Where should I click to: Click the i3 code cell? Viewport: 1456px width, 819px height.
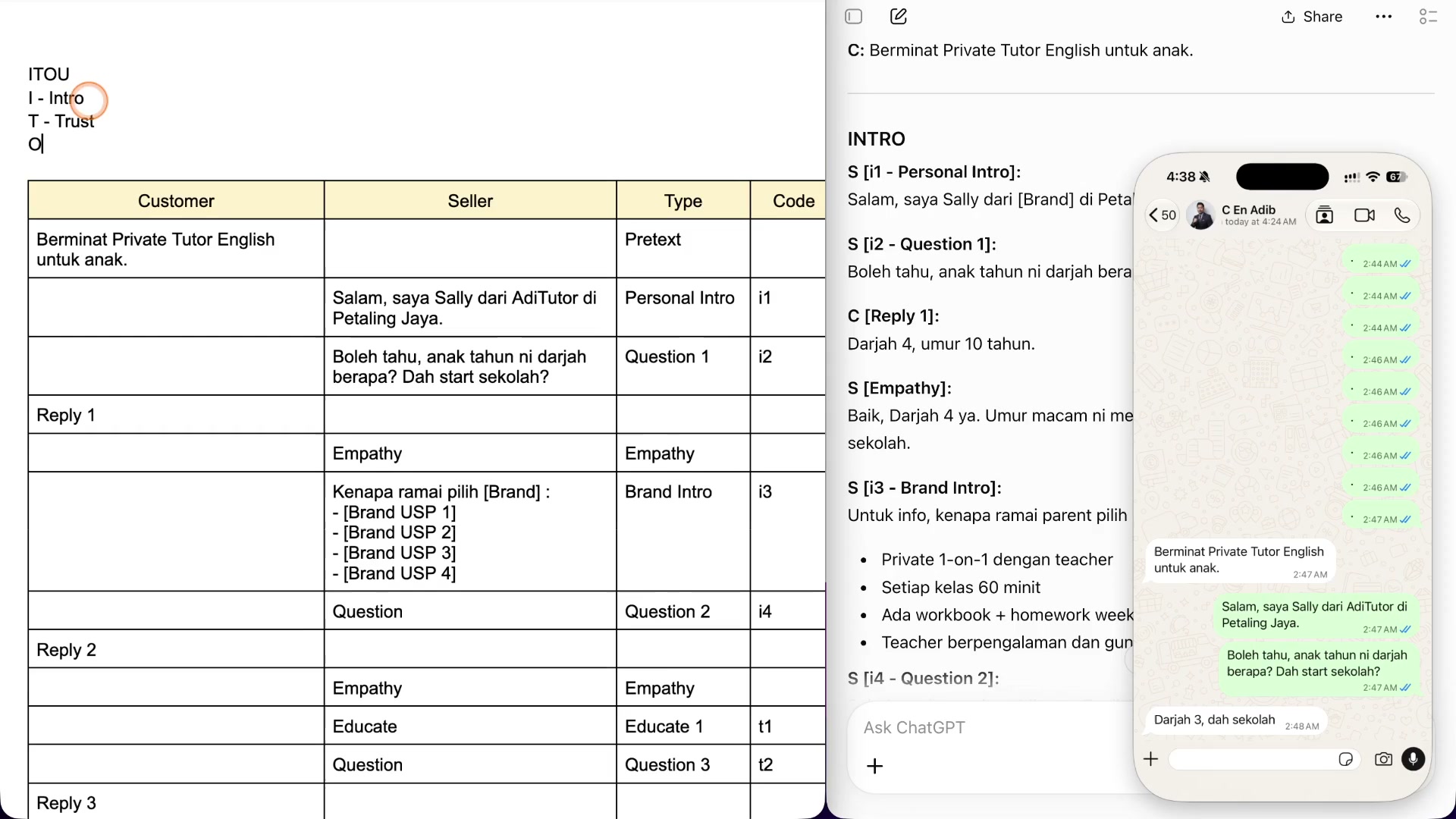789,532
